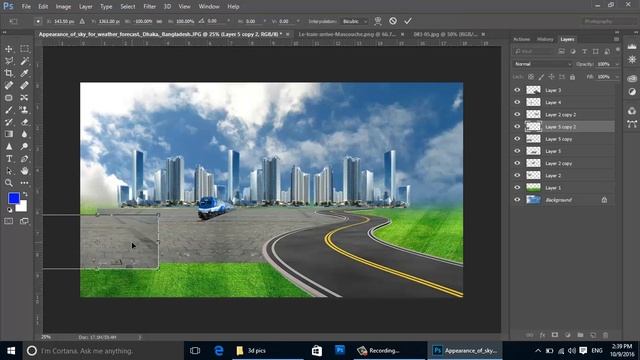Select Layer 2 copy thumbnail
This screenshot has height=360, width=640.
[x=533, y=163]
